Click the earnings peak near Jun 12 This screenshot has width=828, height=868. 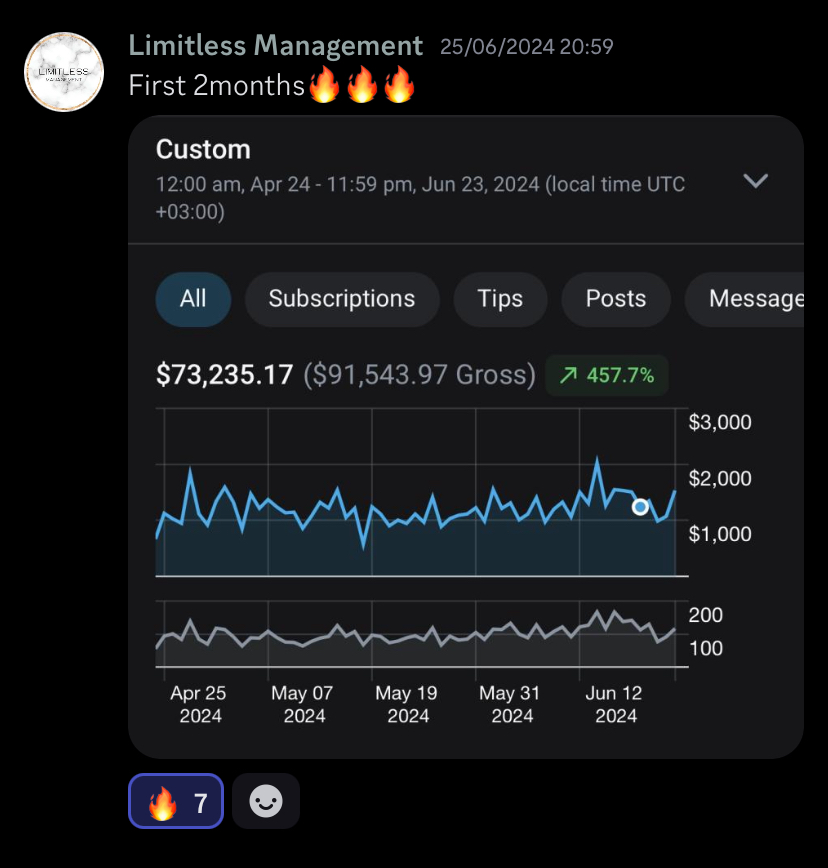coord(597,459)
